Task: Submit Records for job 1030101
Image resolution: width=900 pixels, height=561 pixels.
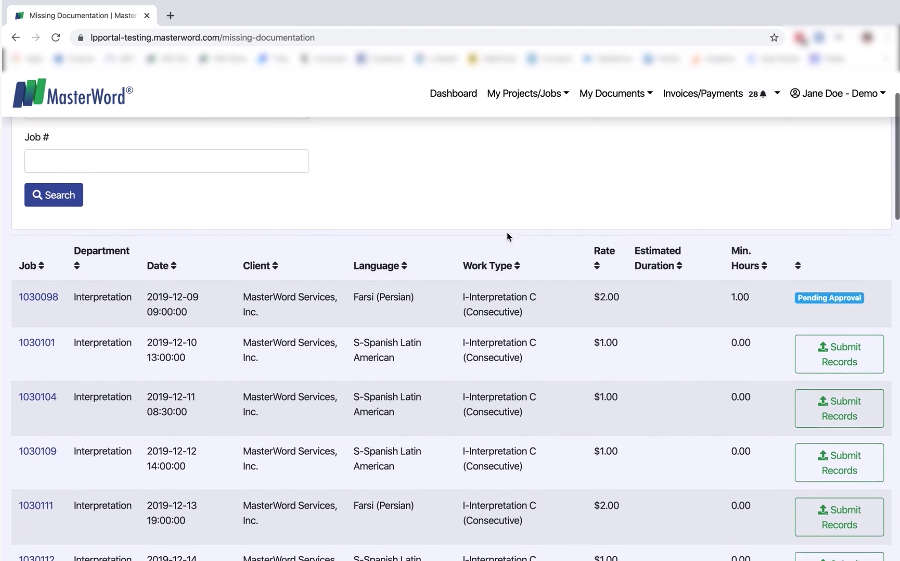Action: point(839,354)
